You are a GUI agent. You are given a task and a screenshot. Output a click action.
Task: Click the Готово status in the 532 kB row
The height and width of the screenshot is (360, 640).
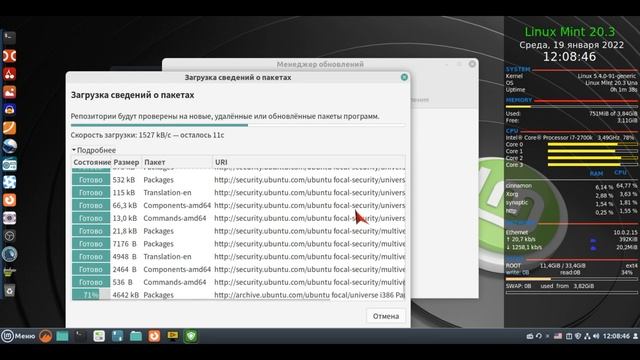pos(91,180)
